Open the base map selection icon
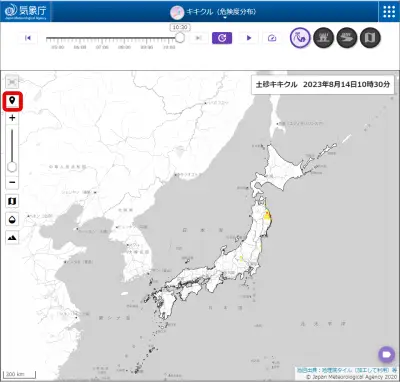 (12, 201)
